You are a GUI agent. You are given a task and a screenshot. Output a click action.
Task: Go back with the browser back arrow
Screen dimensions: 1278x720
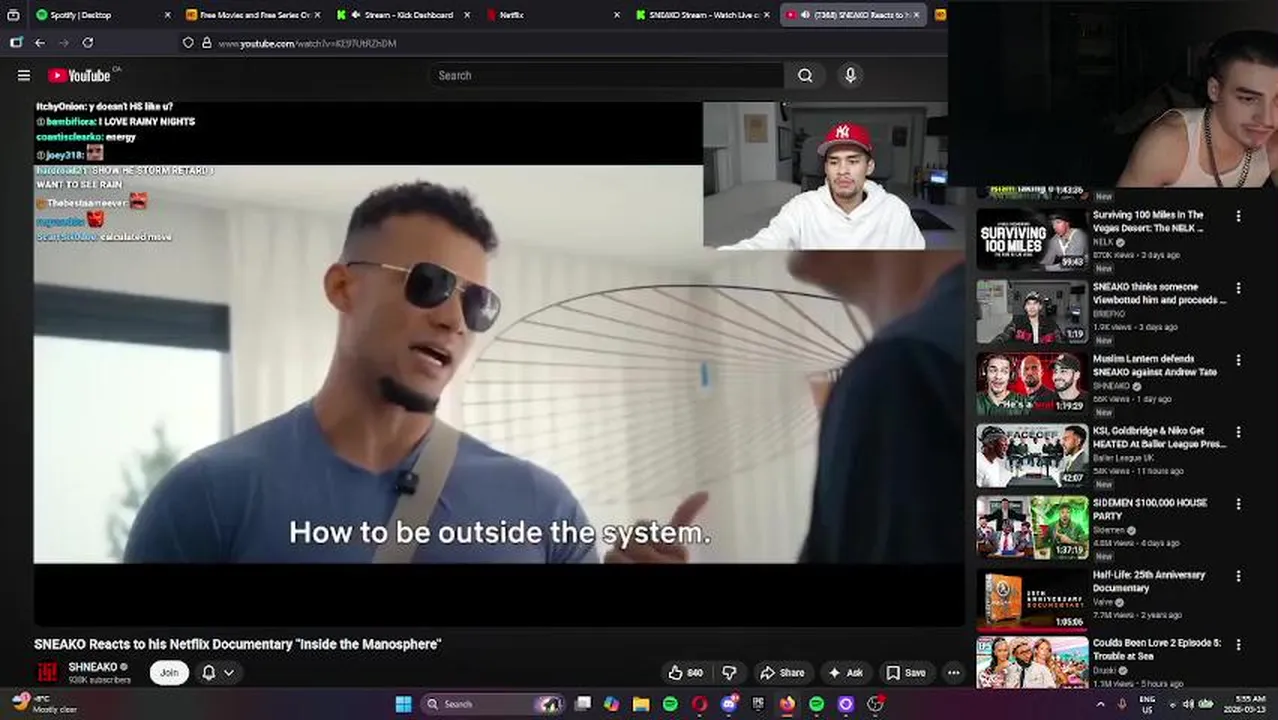click(x=40, y=43)
